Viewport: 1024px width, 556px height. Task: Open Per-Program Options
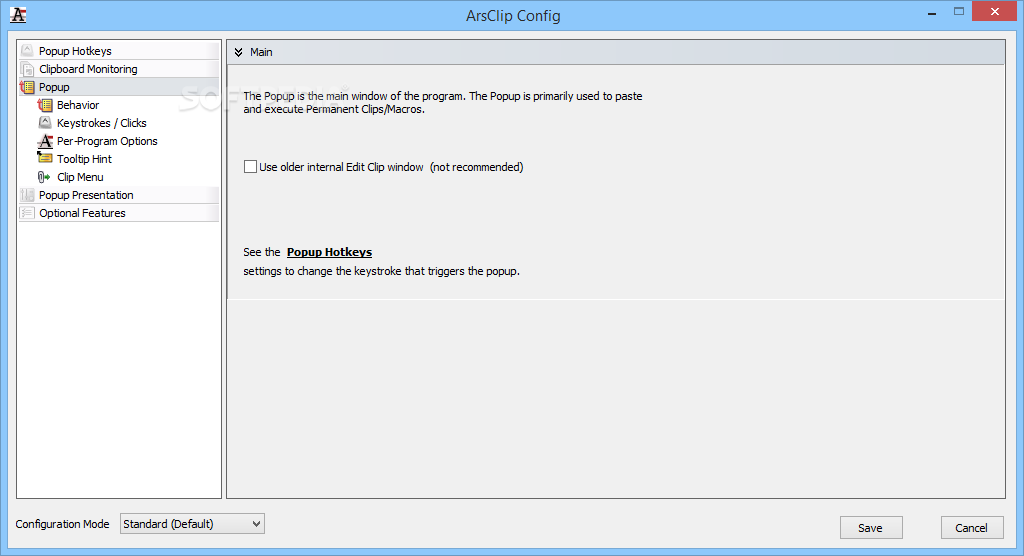[107, 140]
